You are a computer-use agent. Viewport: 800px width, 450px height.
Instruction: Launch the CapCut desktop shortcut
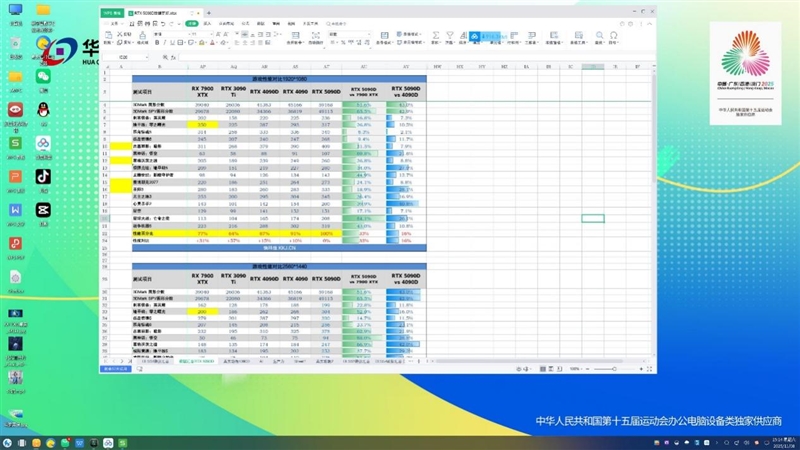click(x=43, y=210)
